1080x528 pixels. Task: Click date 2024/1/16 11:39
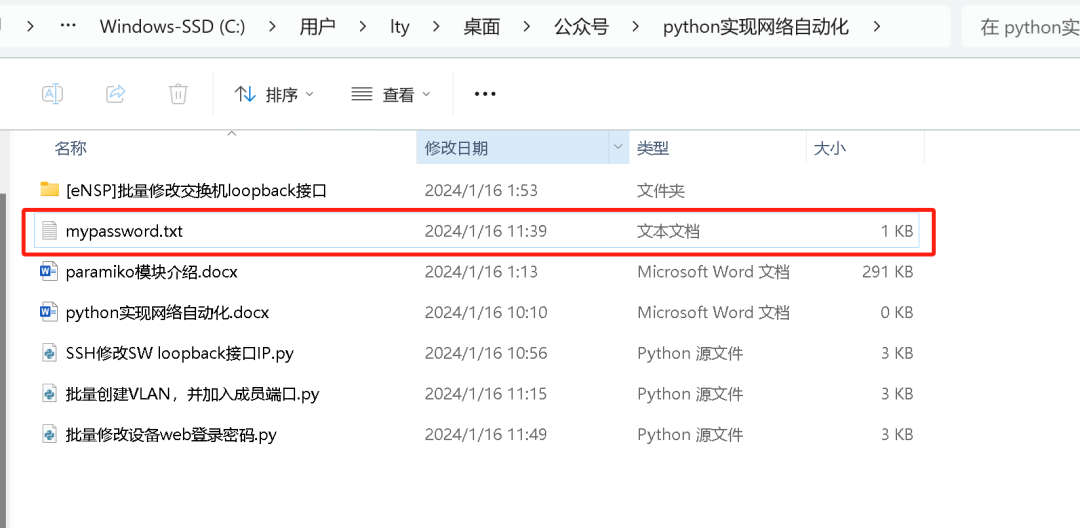(486, 231)
